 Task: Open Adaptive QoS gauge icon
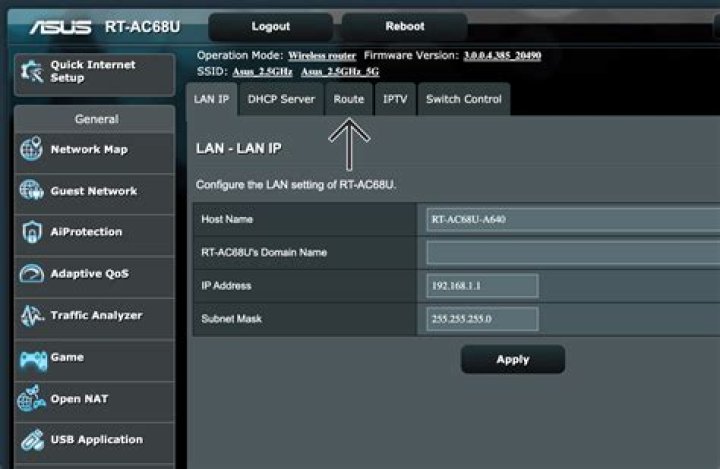pyautogui.click(x=31, y=273)
